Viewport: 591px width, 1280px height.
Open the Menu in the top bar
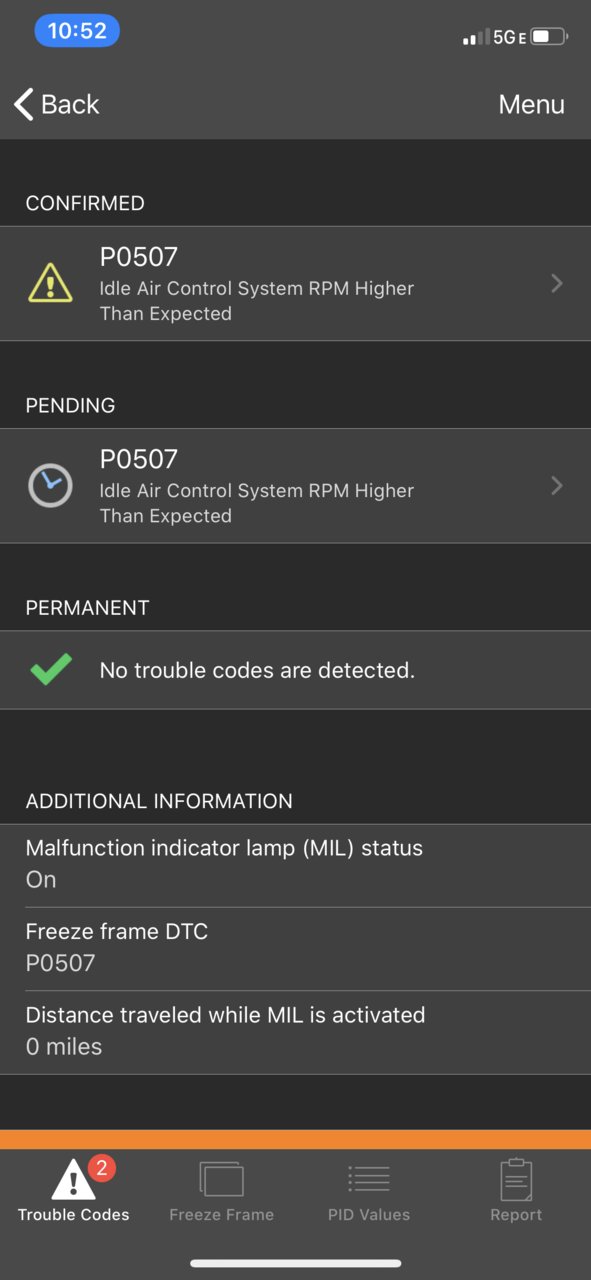tap(531, 104)
